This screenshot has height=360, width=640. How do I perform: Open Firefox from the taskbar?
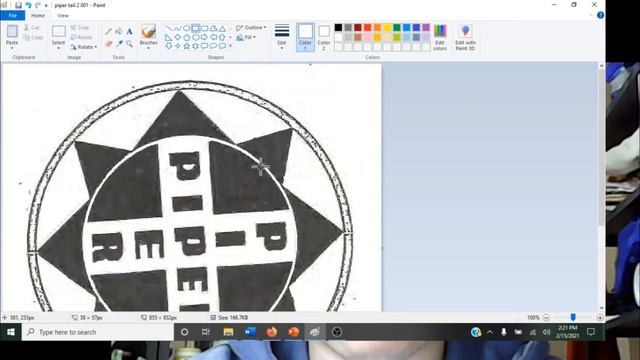coord(271,332)
